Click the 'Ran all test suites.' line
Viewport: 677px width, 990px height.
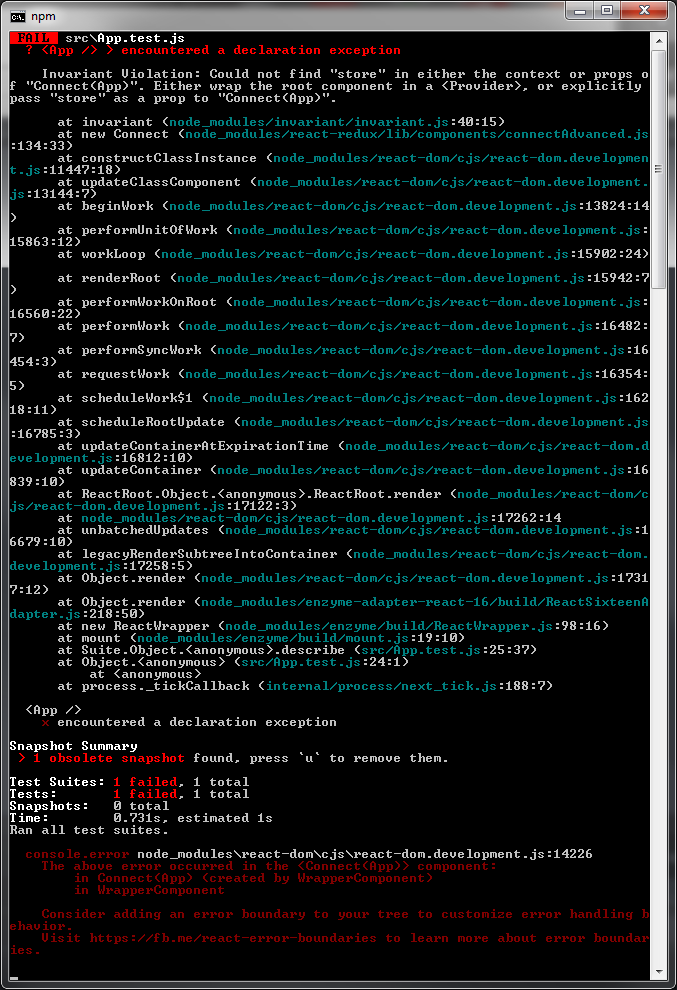coord(89,830)
